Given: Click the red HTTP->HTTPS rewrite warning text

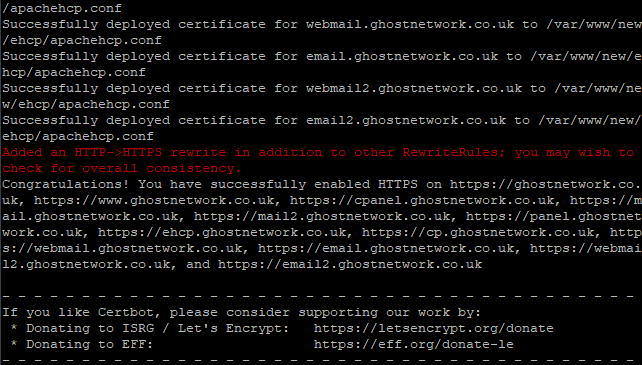Looking at the screenshot, I should (x=318, y=153).
